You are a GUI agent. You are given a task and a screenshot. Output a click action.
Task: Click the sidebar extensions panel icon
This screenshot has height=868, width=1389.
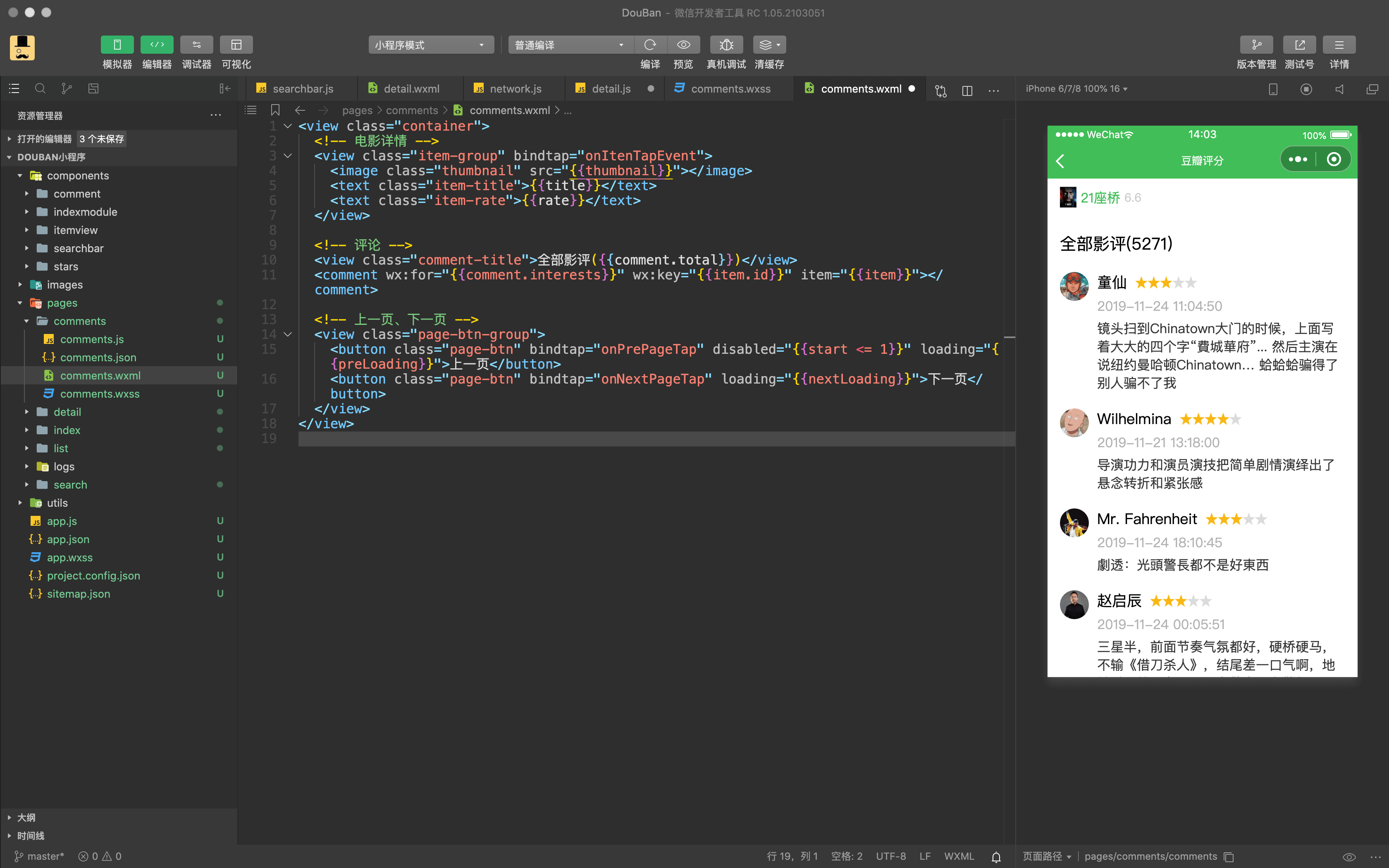[x=93, y=88]
